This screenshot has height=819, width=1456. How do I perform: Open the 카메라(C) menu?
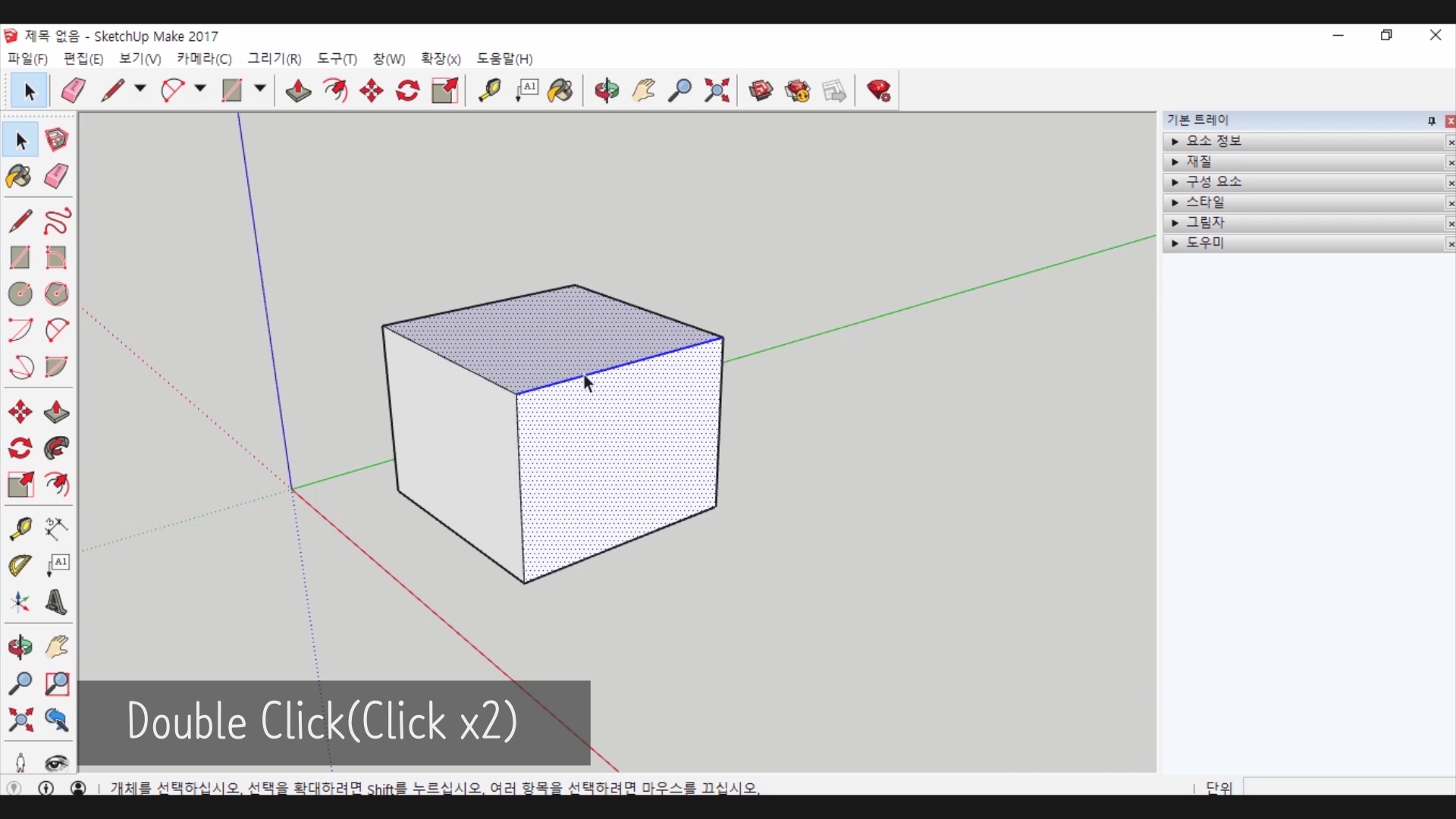click(x=203, y=59)
